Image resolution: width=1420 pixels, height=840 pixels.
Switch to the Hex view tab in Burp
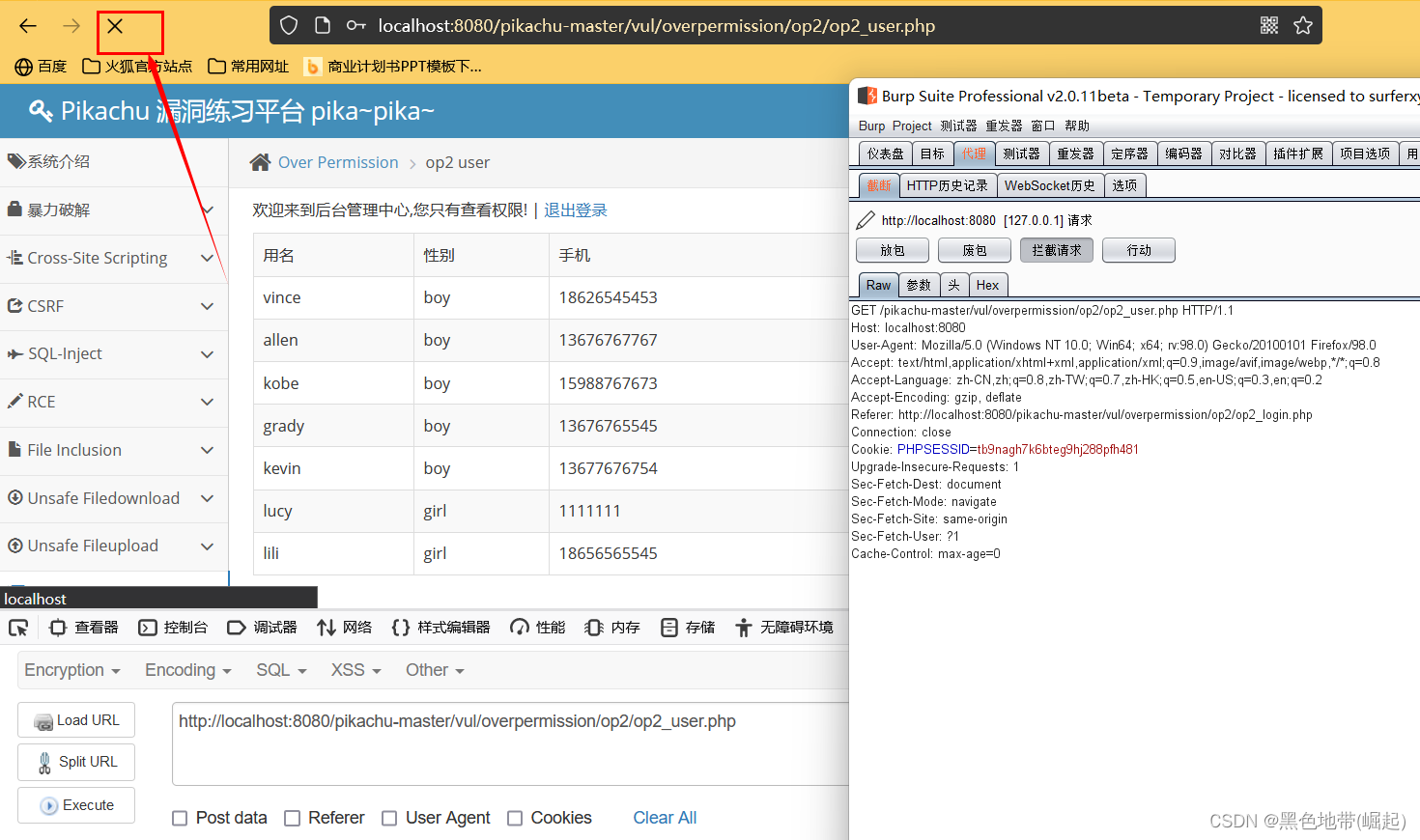pos(987,285)
